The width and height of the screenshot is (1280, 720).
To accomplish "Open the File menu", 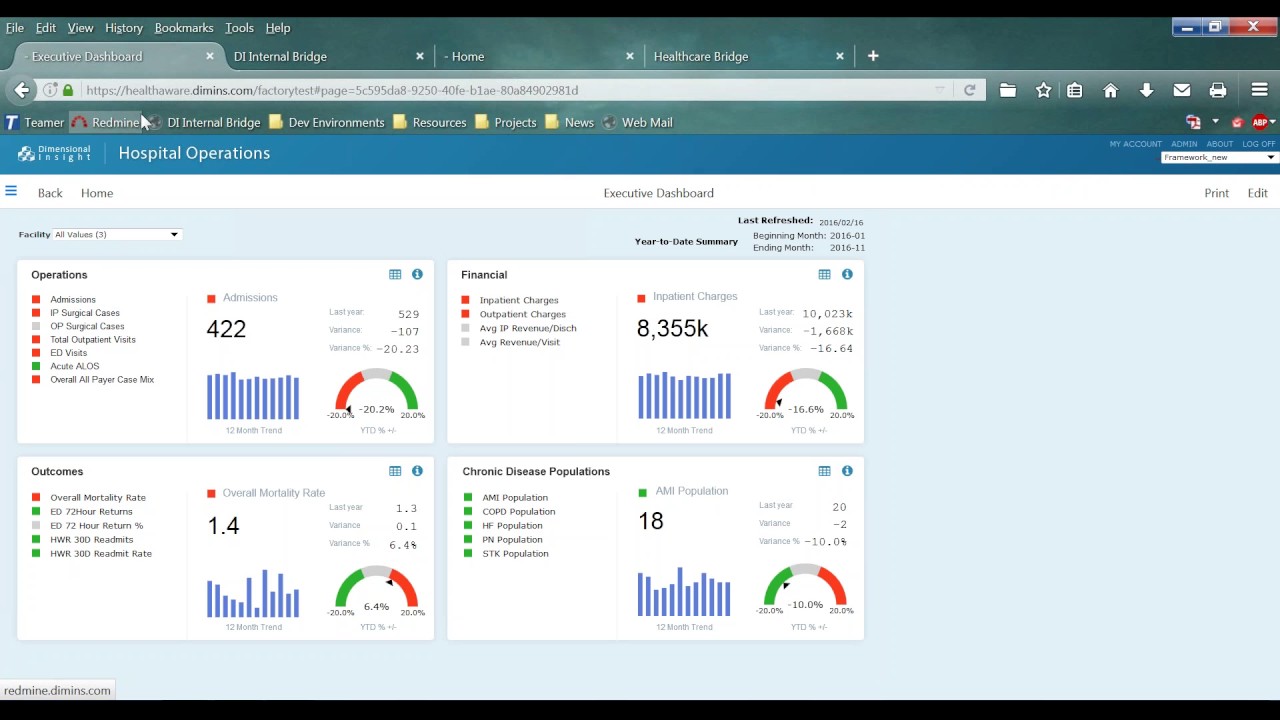I will pyautogui.click(x=15, y=28).
